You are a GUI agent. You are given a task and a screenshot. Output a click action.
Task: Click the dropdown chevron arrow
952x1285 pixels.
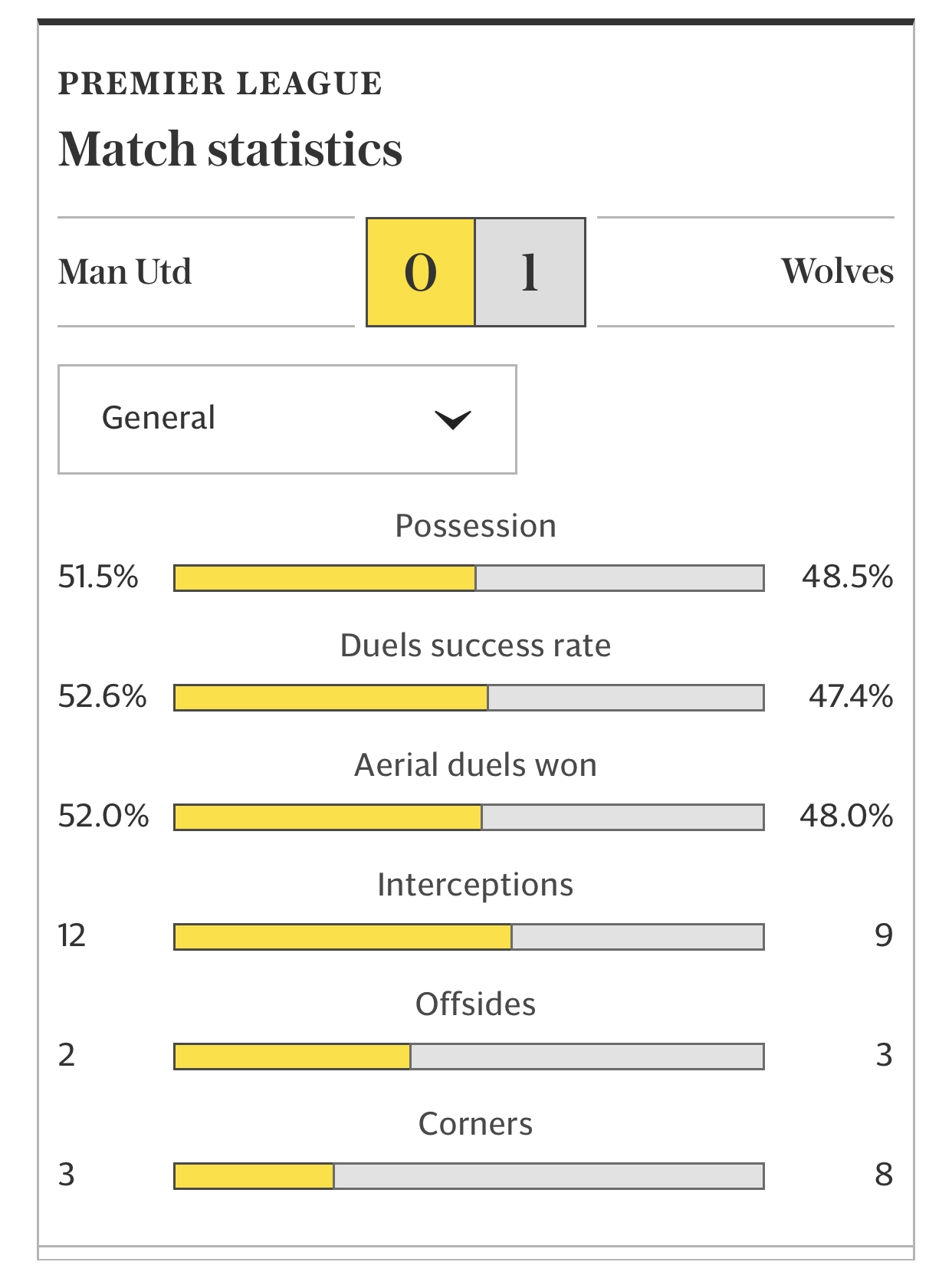tap(452, 419)
